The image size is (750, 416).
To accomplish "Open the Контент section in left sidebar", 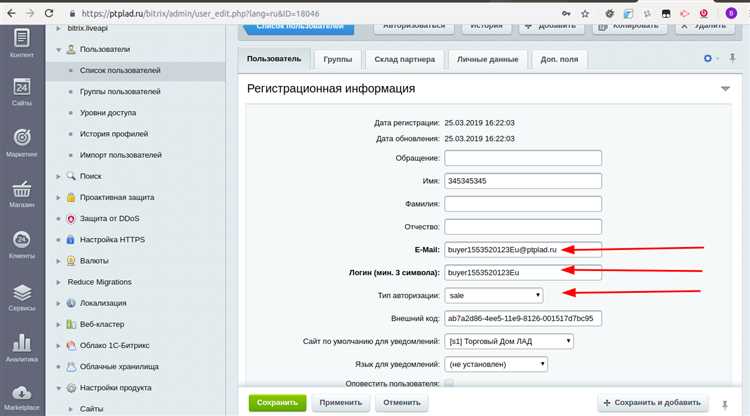I will pos(22,43).
